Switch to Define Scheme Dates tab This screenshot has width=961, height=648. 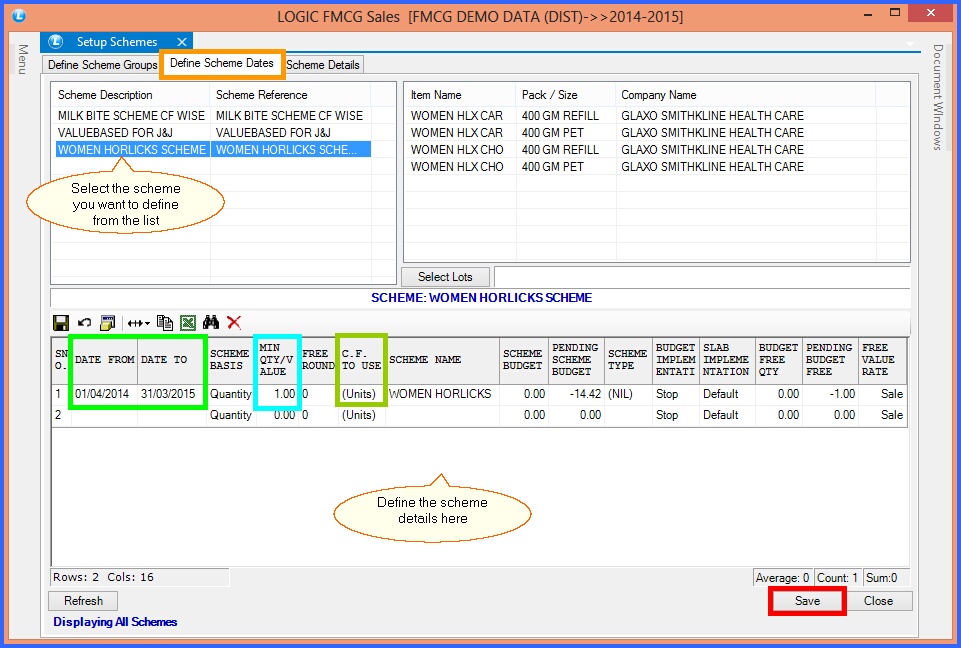pos(222,63)
